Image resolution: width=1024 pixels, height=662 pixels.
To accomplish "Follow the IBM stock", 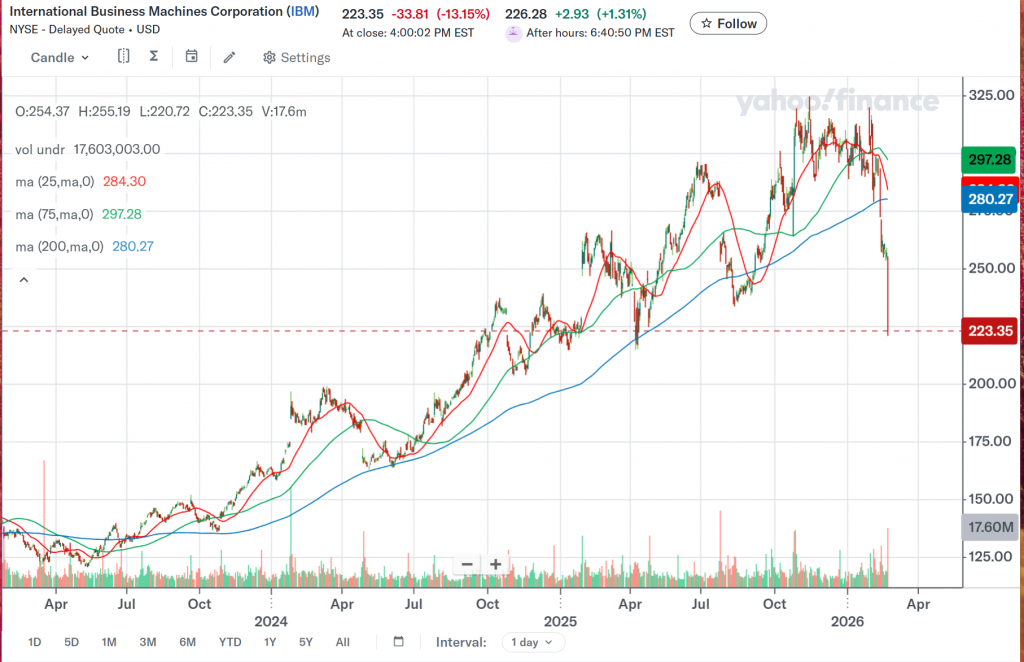I will coord(729,23).
